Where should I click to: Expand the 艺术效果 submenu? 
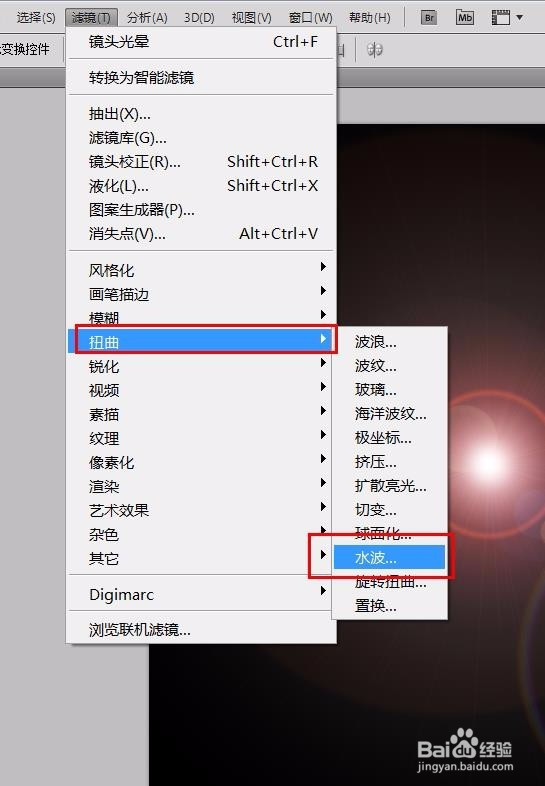pyautogui.click(x=202, y=510)
